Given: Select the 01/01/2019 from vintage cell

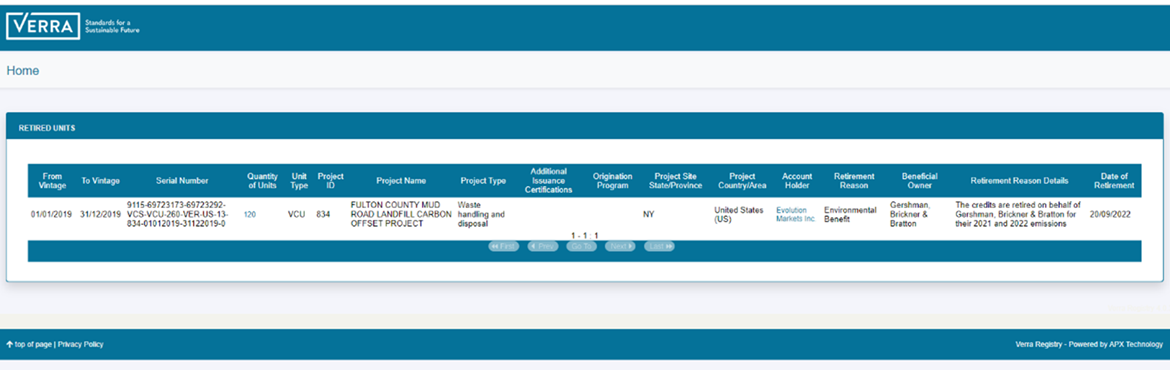Looking at the screenshot, I should 51,214.
